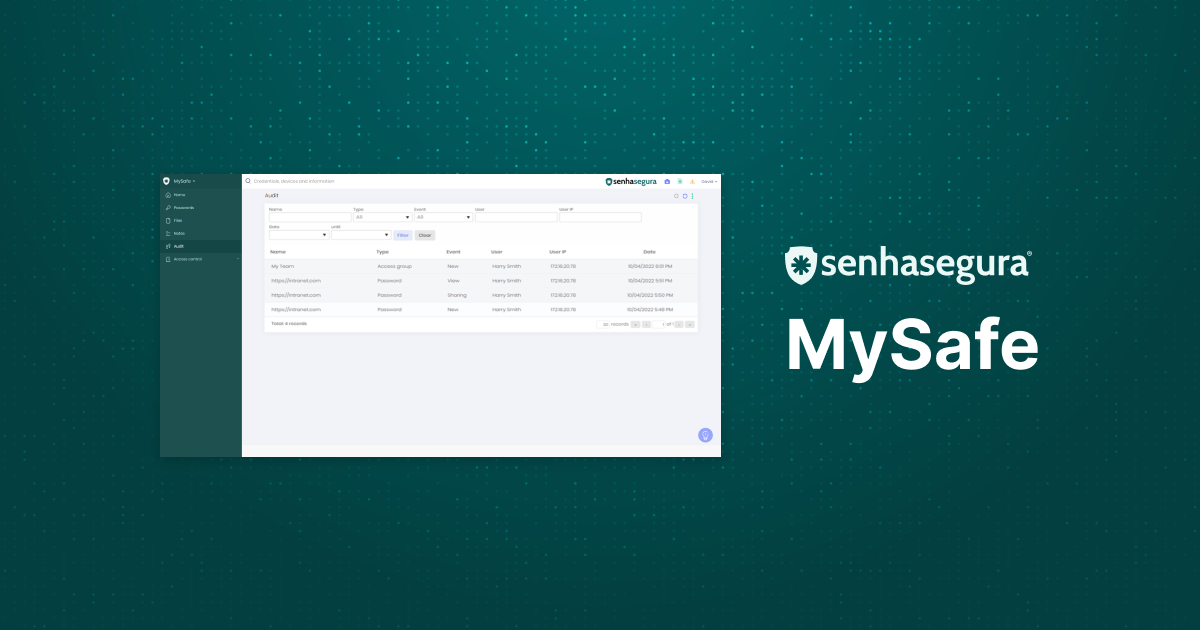The image size is (1200, 630).
Task: Open the Files section from sidebar
Action: pyautogui.click(x=167, y=220)
